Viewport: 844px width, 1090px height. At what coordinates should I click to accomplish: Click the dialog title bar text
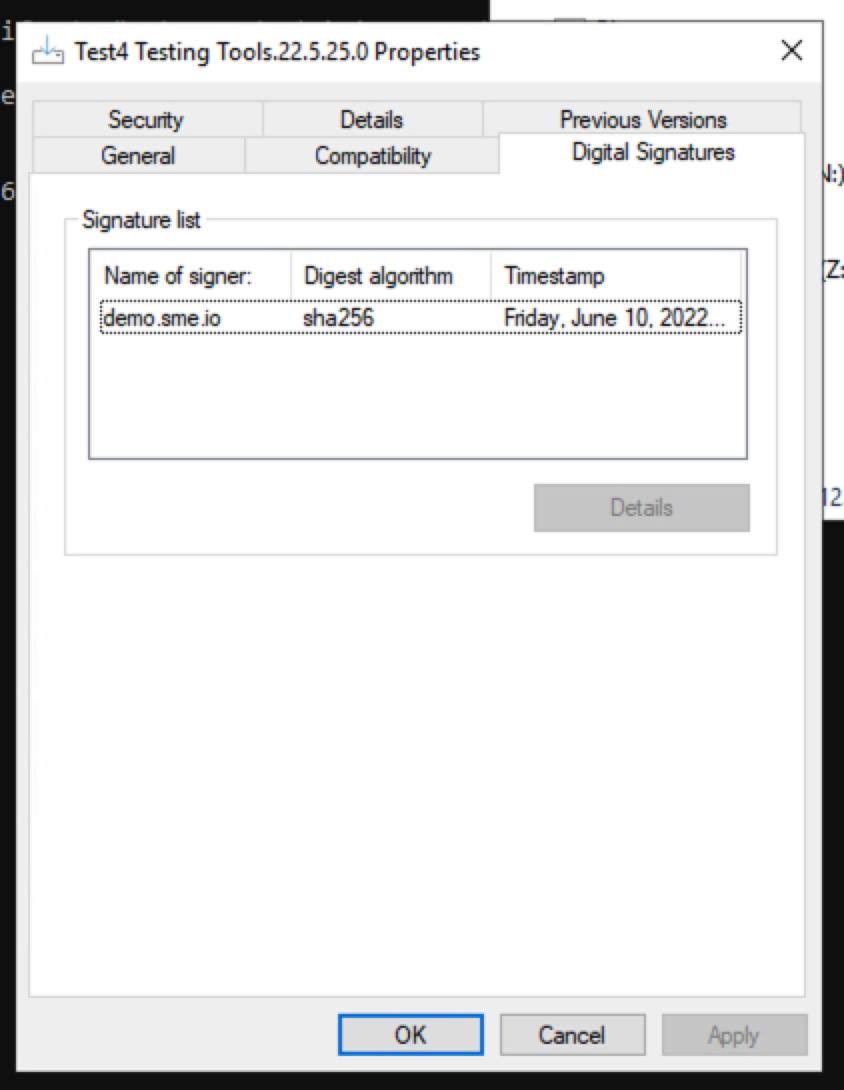pyautogui.click(x=277, y=52)
